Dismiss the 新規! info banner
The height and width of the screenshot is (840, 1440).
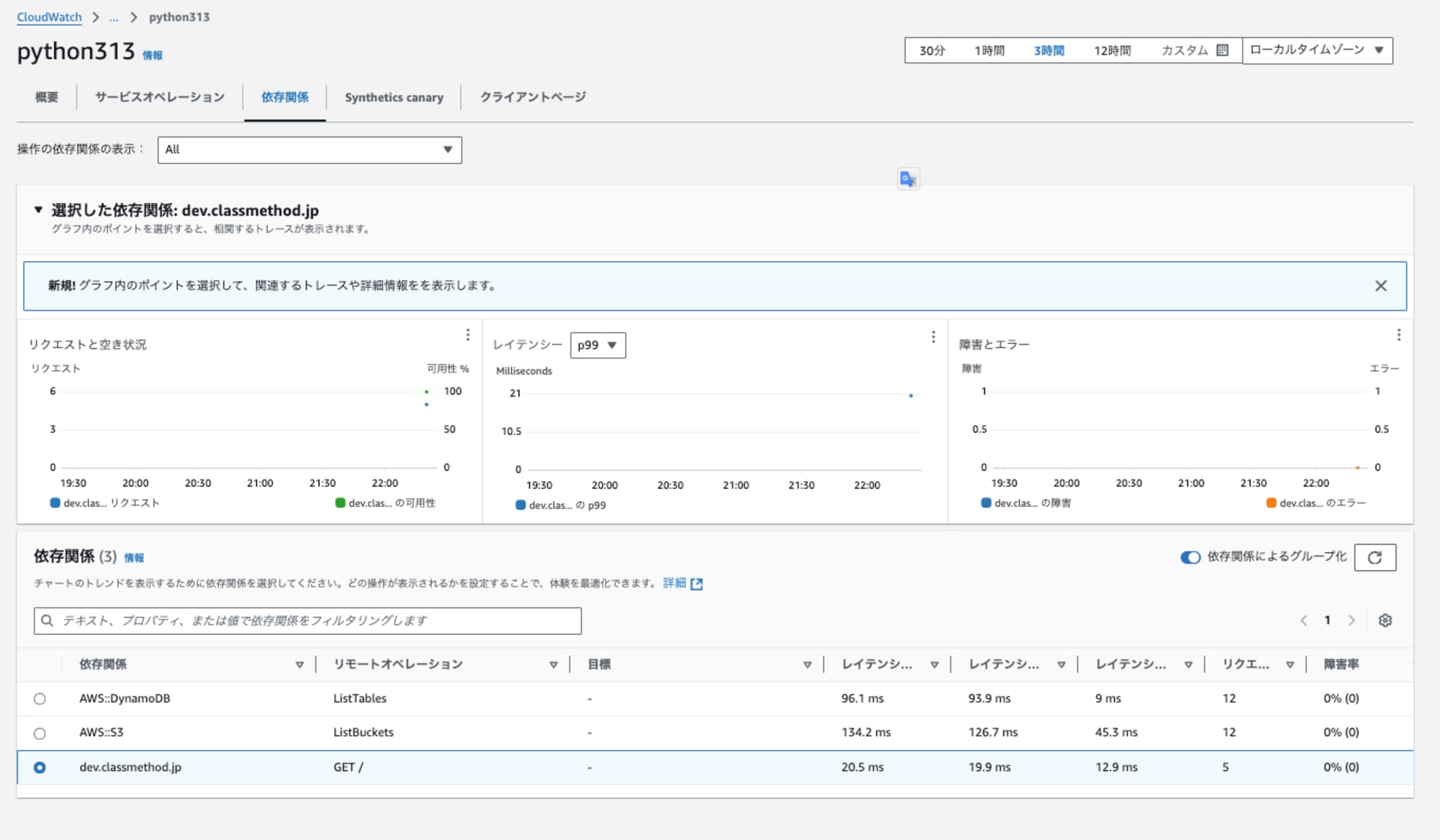(1380, 286)
